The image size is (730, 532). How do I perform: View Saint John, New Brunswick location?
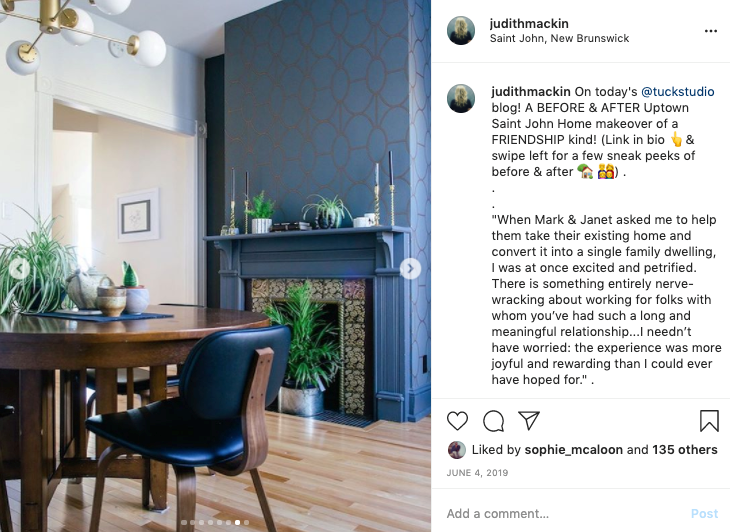click(559, 38)
